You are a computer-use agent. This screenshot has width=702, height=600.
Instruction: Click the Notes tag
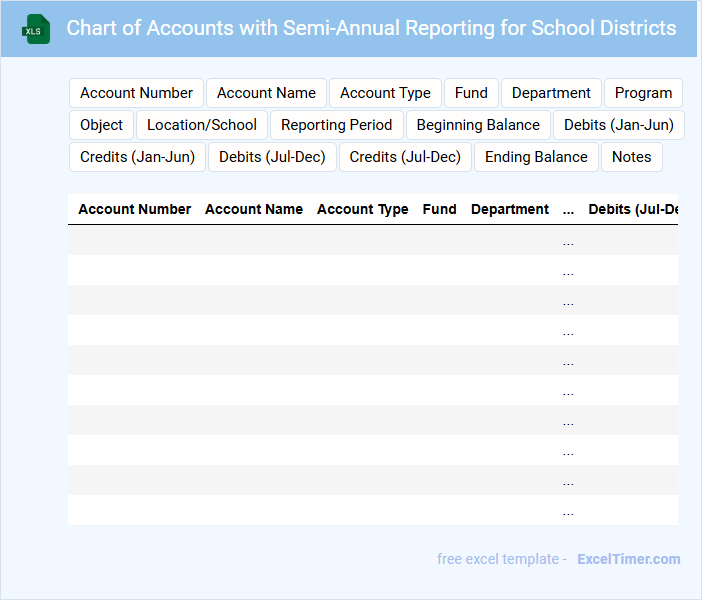pyautogui.click(x=631, y=157)
